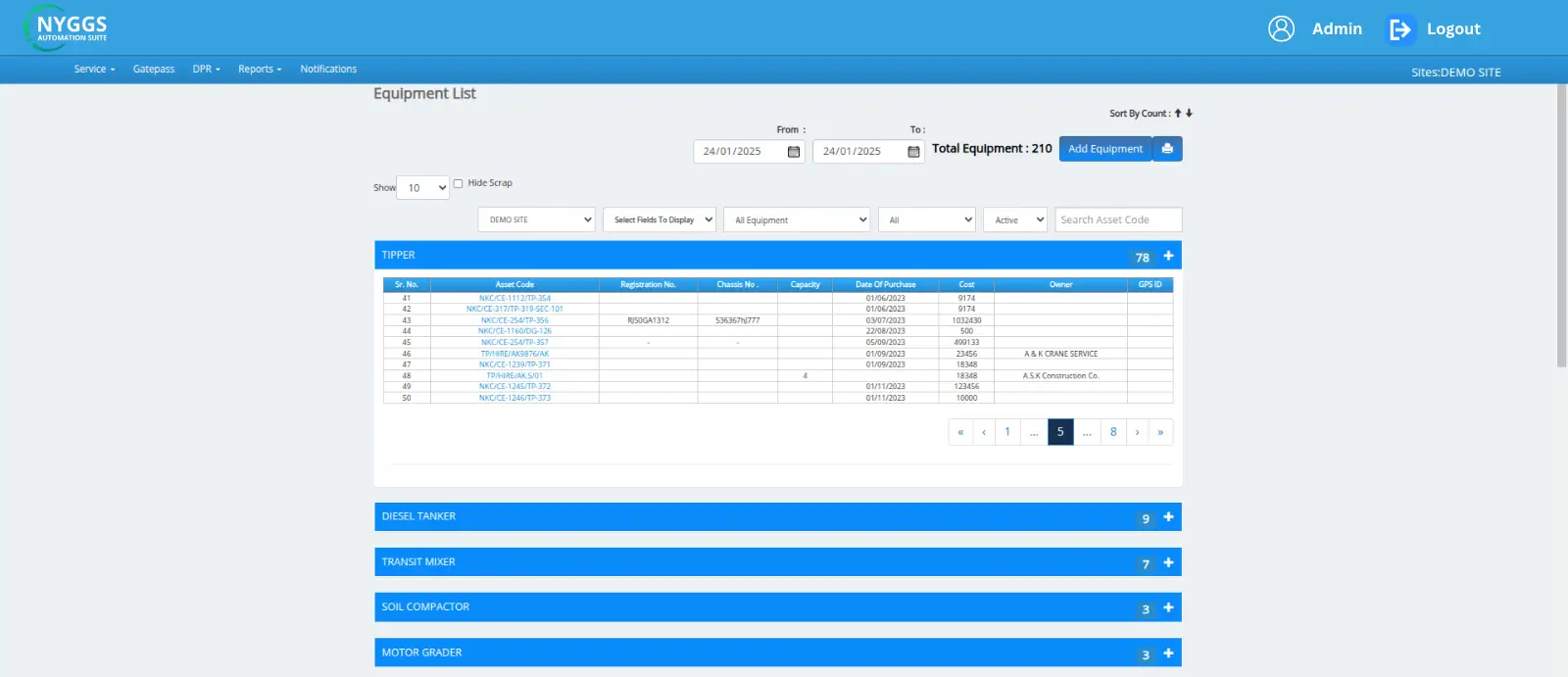
Task: Click the Logout arrow icon
Action: pyautogui.click(x=1400, y=29)
